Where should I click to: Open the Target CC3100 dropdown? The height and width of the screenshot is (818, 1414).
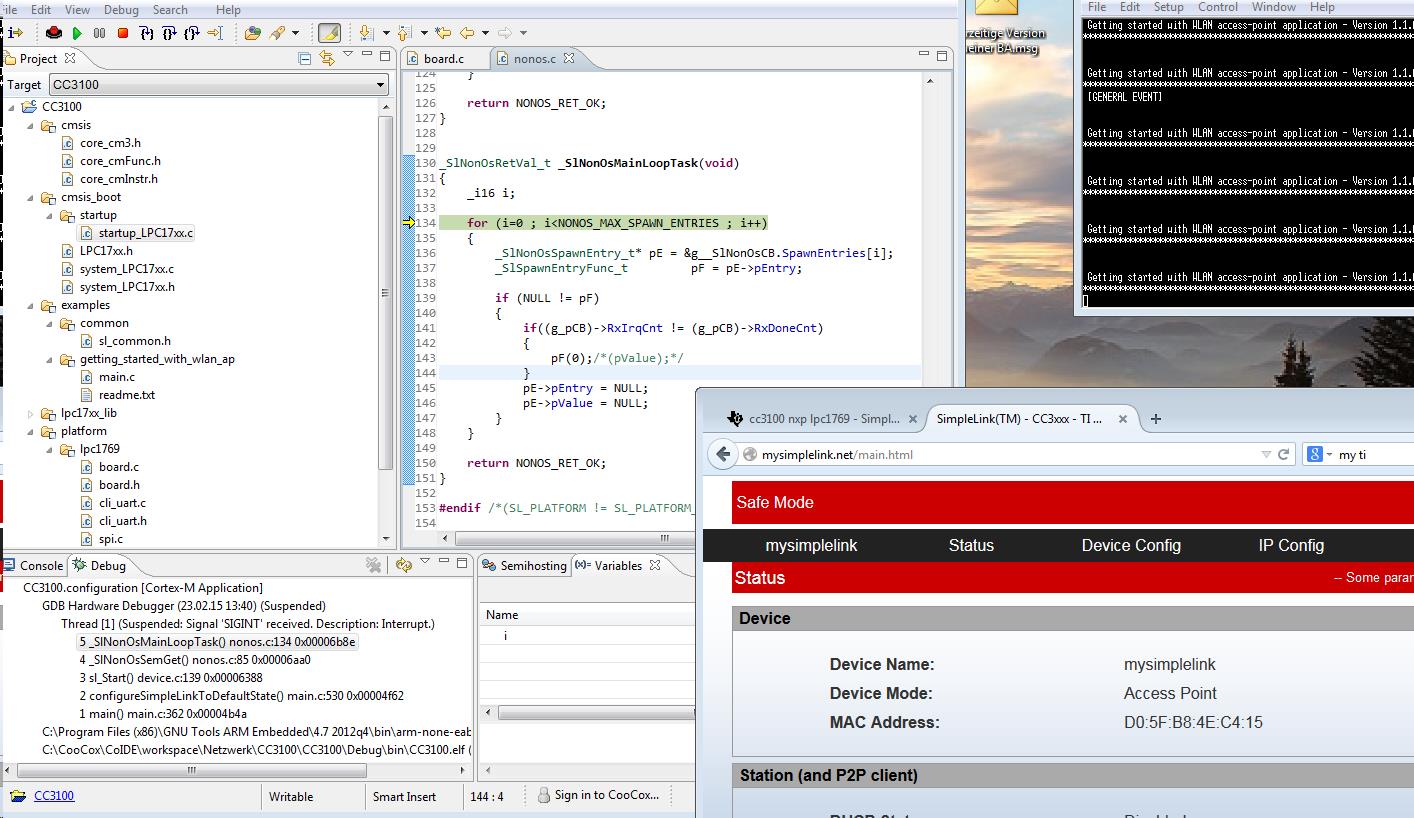coord(380,85)
